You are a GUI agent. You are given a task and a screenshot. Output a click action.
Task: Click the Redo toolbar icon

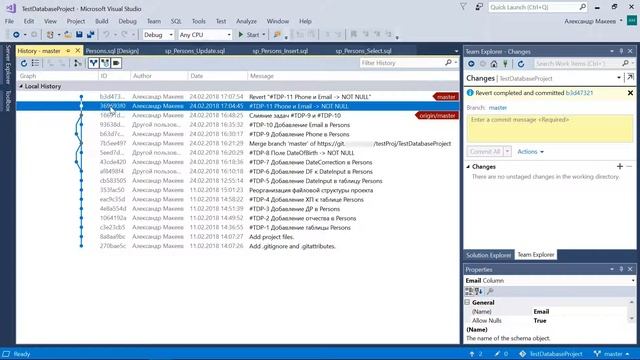tap(124, 35)
